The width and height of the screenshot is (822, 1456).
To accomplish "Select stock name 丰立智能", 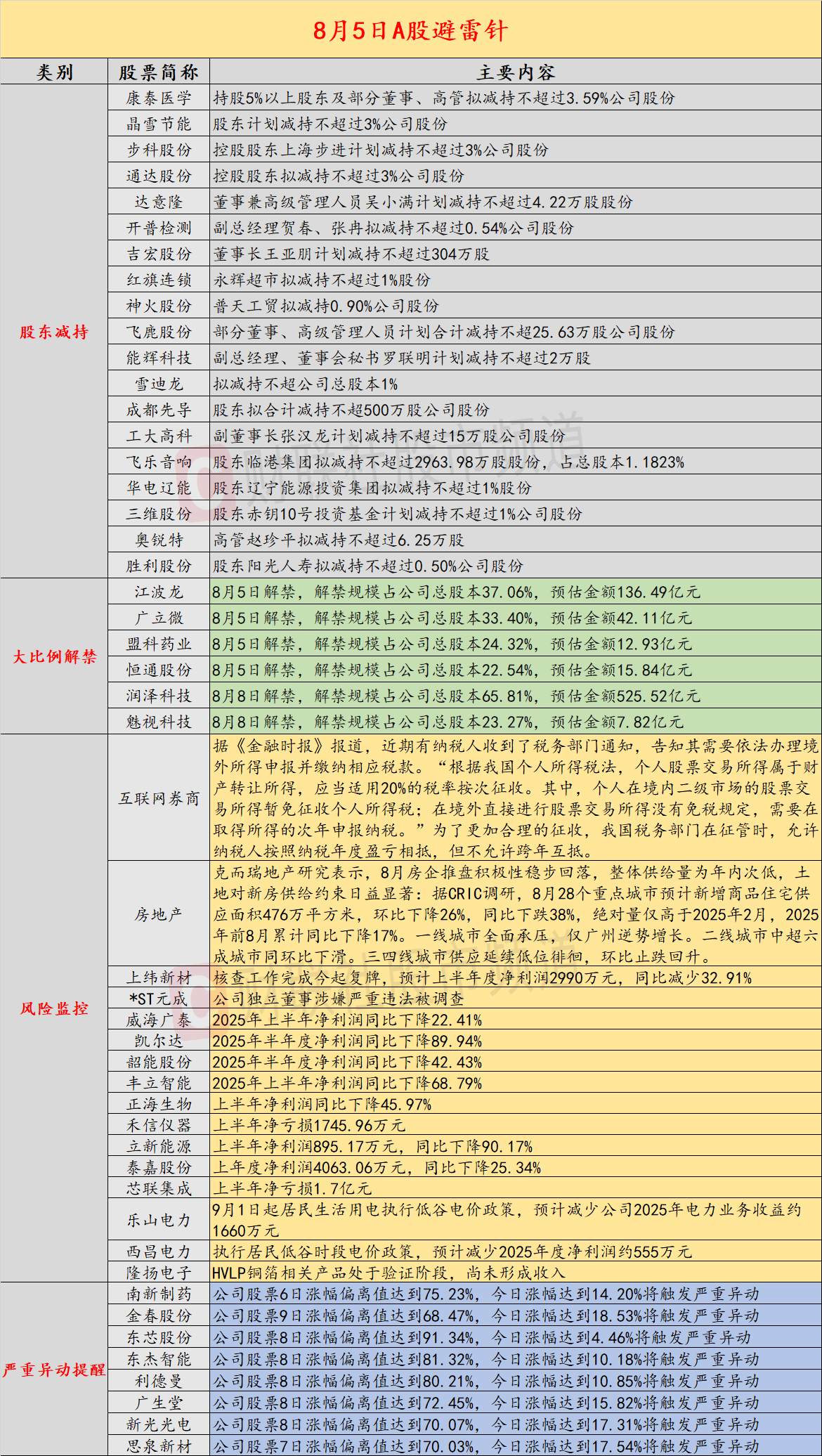I will [x=159, y=1083].
